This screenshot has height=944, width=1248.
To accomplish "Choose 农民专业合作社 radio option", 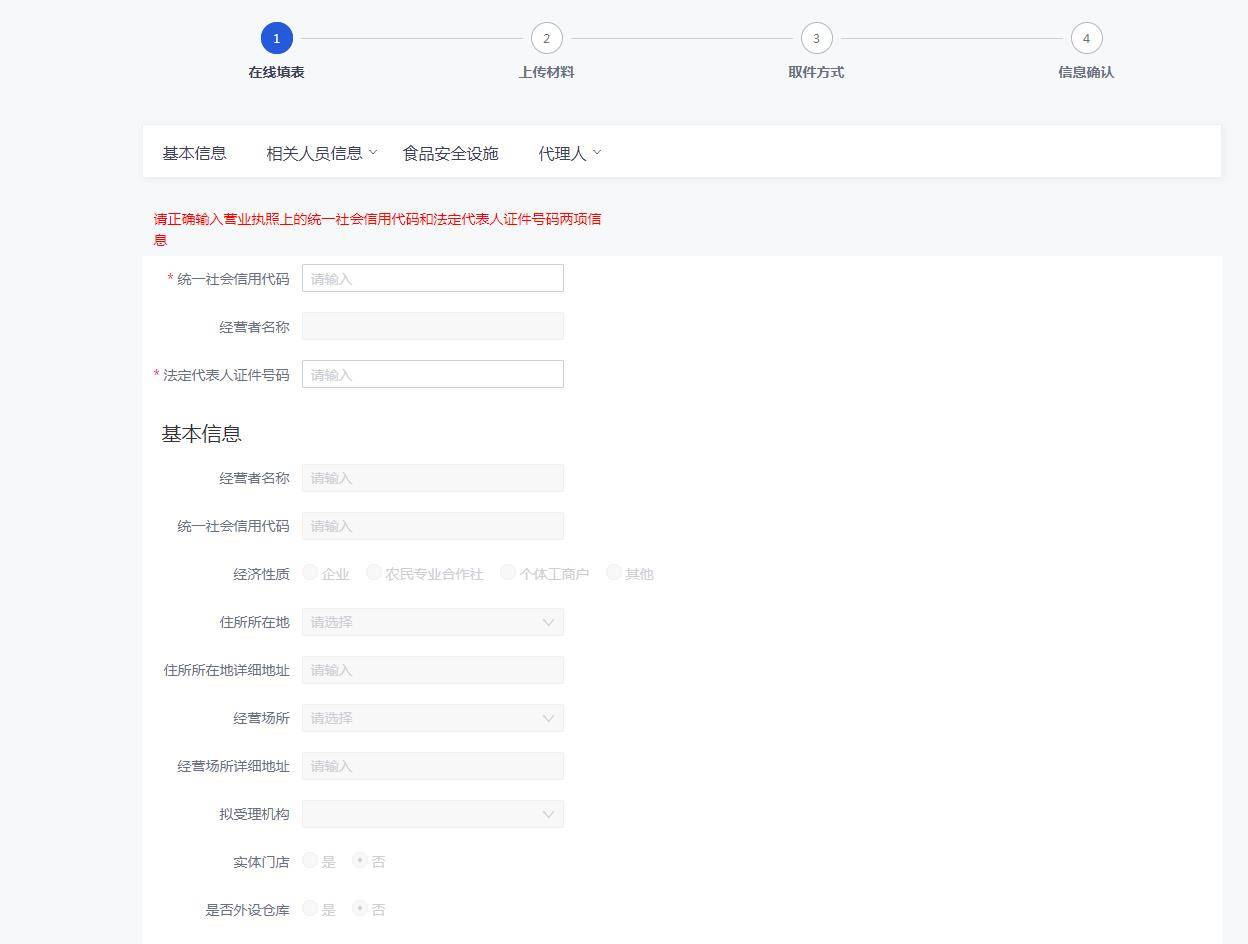I will coord(374,573).
